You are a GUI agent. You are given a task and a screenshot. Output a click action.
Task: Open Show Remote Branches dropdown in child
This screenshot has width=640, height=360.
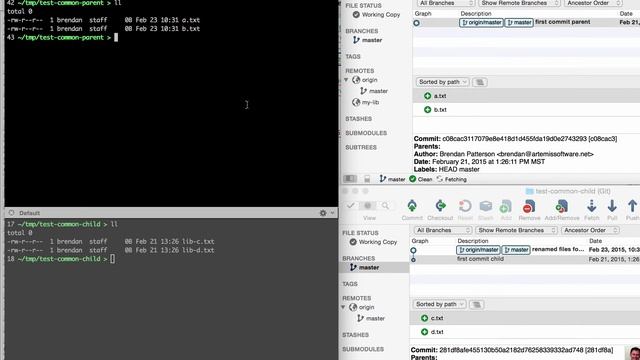tap(516, 230)
